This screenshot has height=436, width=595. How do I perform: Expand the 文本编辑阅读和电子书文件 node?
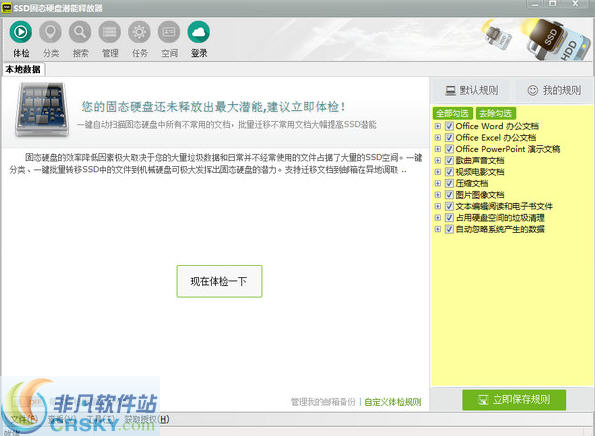(x=438, y=206)
